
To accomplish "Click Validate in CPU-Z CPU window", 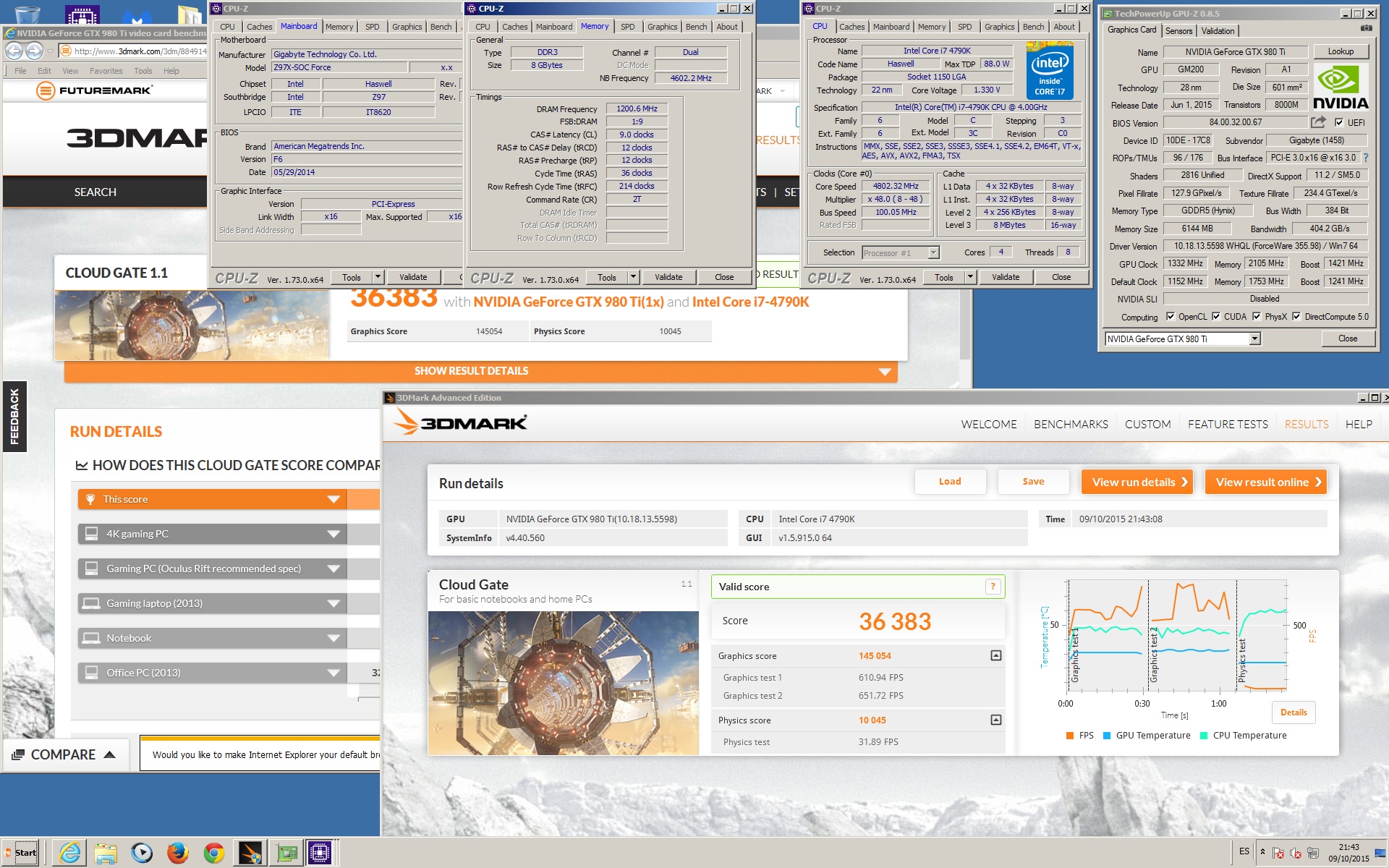I will (x=1006, y=277).
